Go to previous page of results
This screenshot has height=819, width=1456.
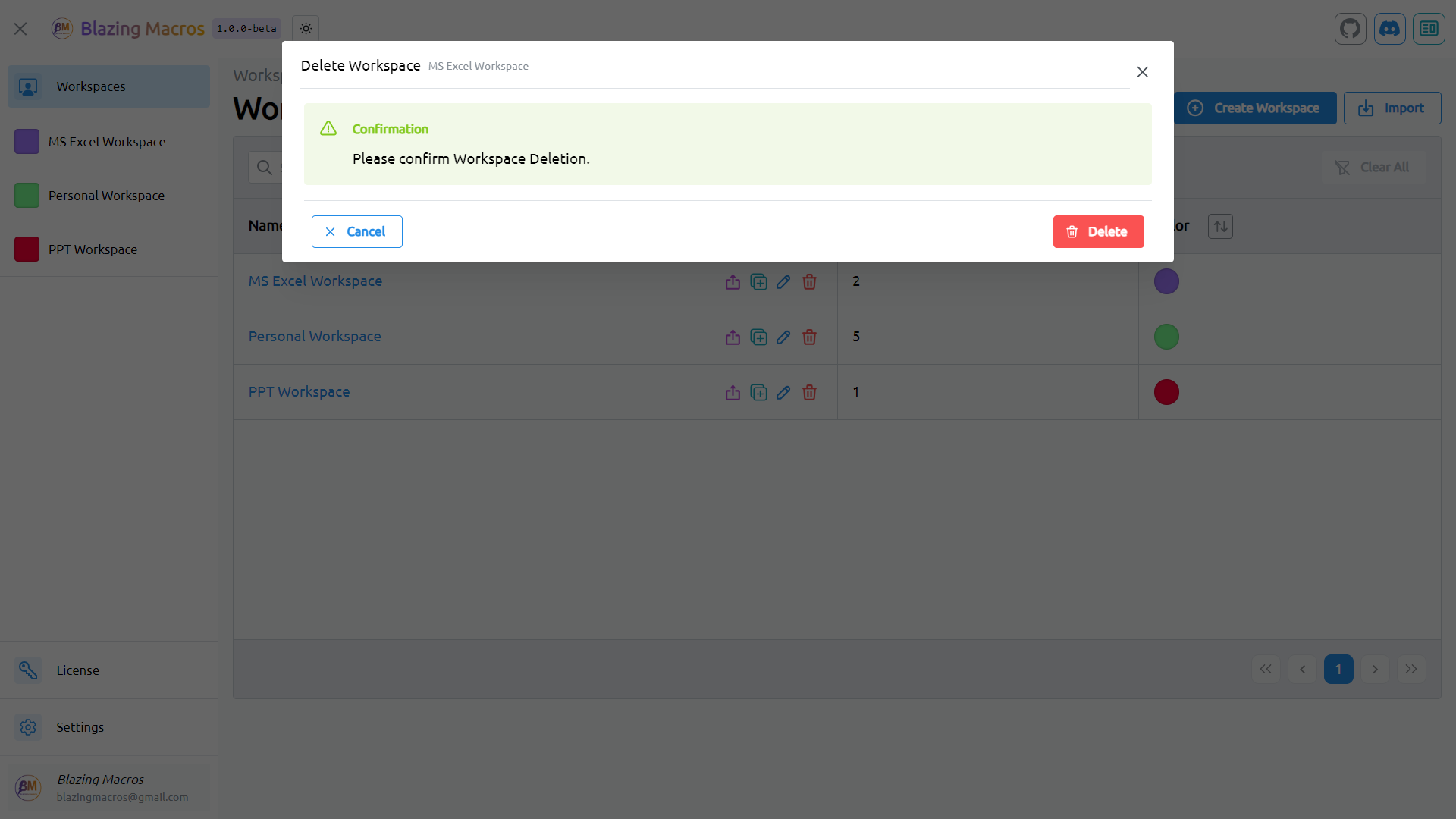pos(1302,670)
